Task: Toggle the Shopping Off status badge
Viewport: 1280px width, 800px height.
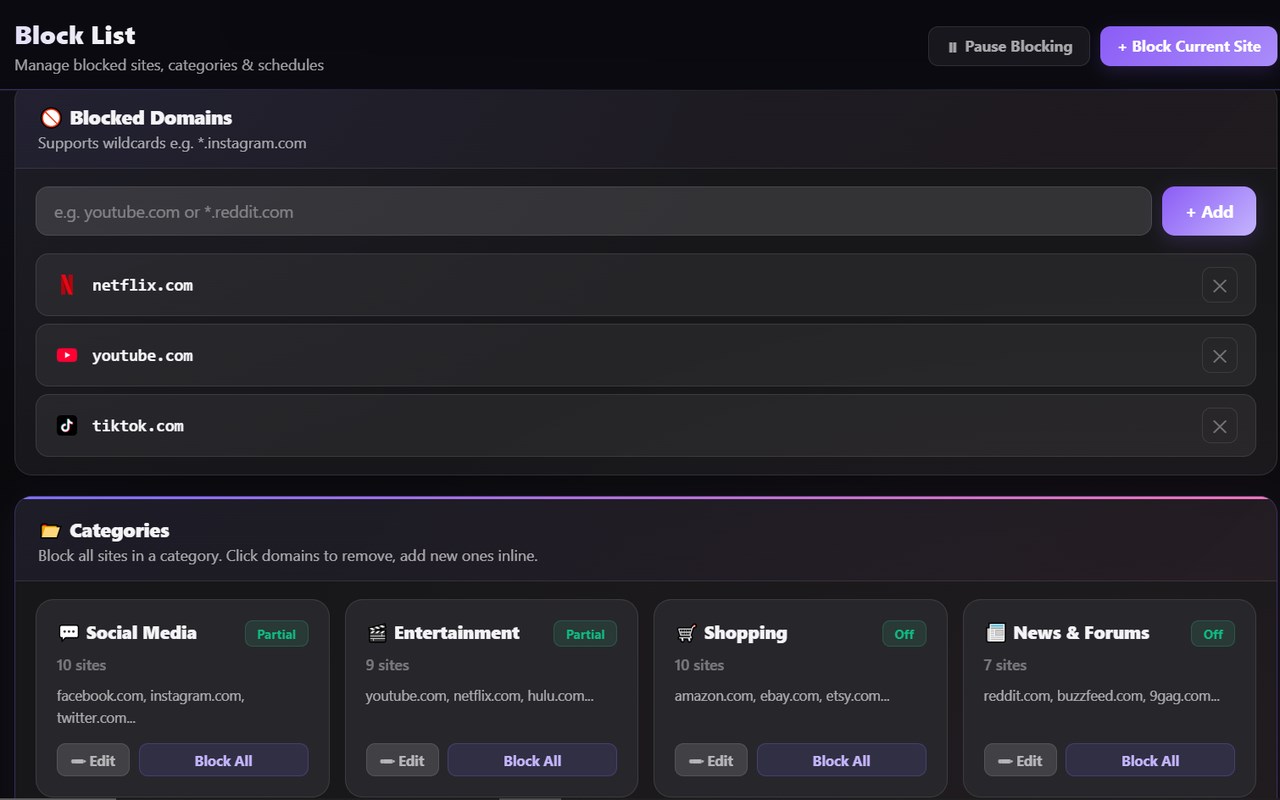Action: (x=904, y=634)
